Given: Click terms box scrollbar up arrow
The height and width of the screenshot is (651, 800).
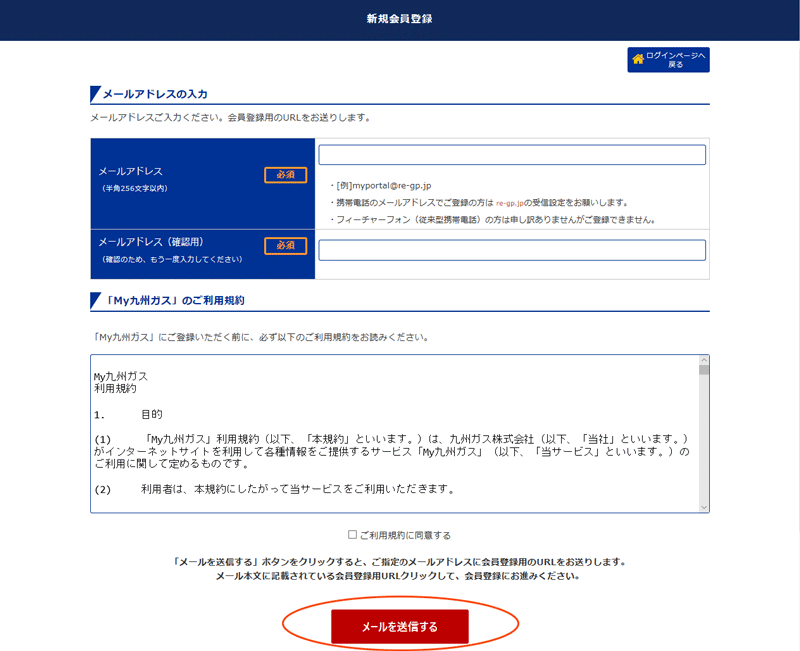Looking at the screenshot, I should pos(704,360).
